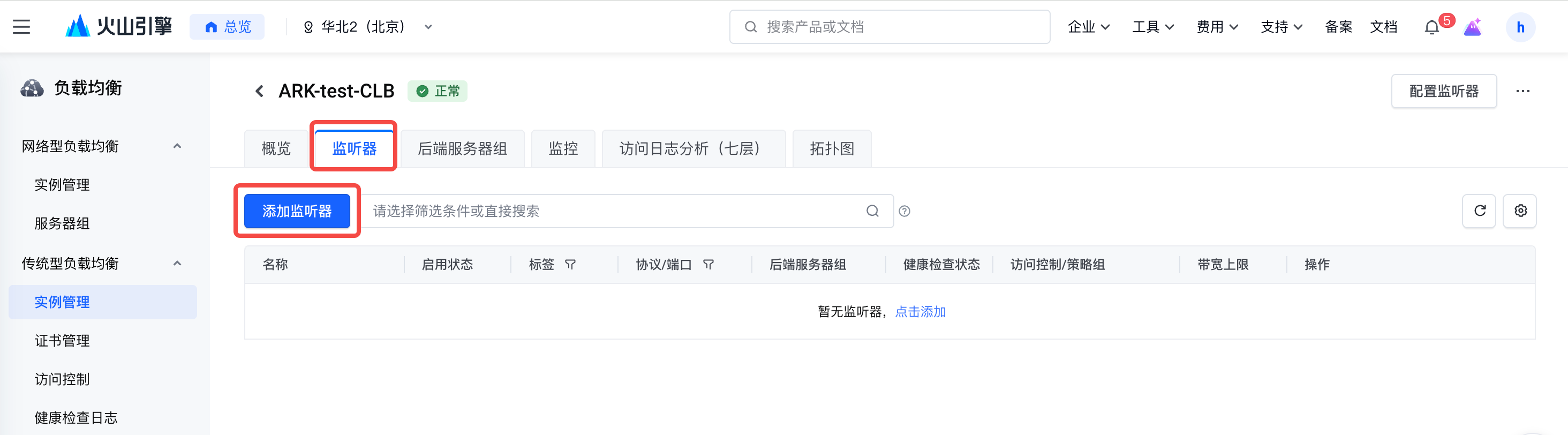Switch to the 后端服务器组 tab
The width and height of the screenshot is (1568, 435).
462,148
